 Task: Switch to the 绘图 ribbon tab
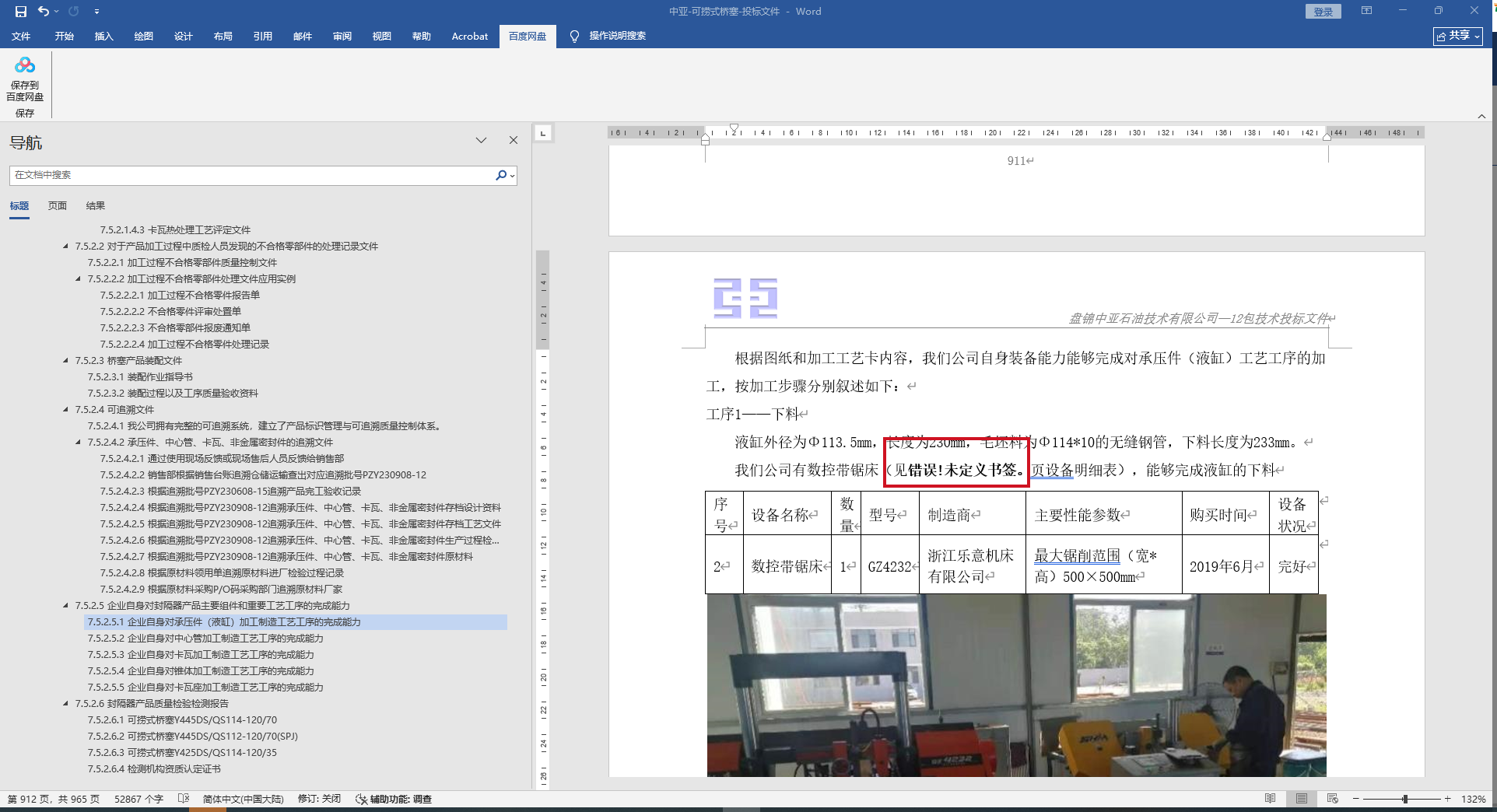pos(144,36)
